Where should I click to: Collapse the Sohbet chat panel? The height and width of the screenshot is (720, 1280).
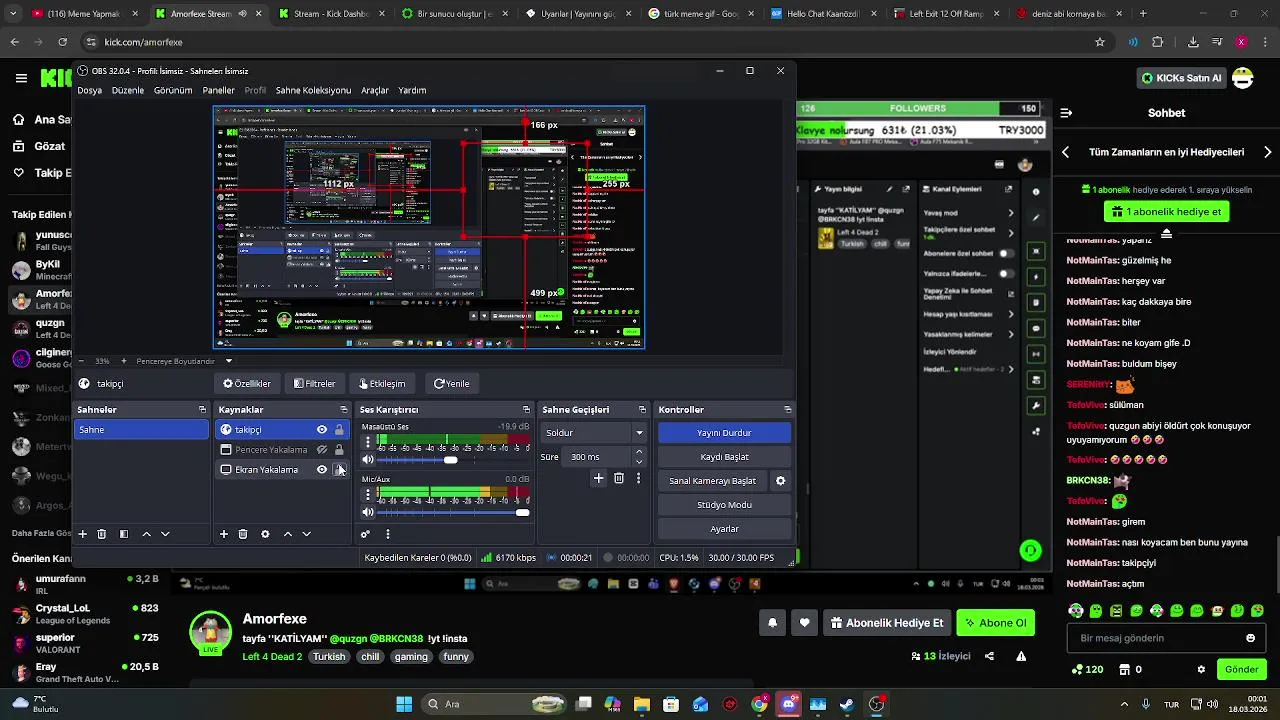click(x=1066, y=113)
